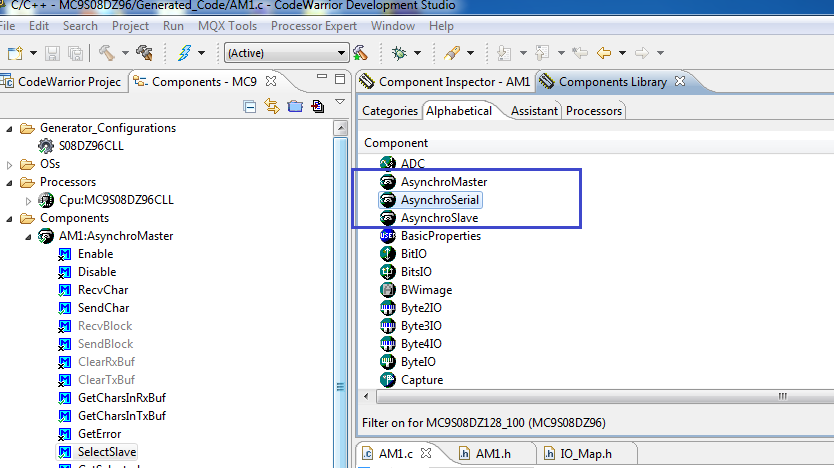
Task: Switch to the CodeWarrior Projects tab
Action: (62, 82)
